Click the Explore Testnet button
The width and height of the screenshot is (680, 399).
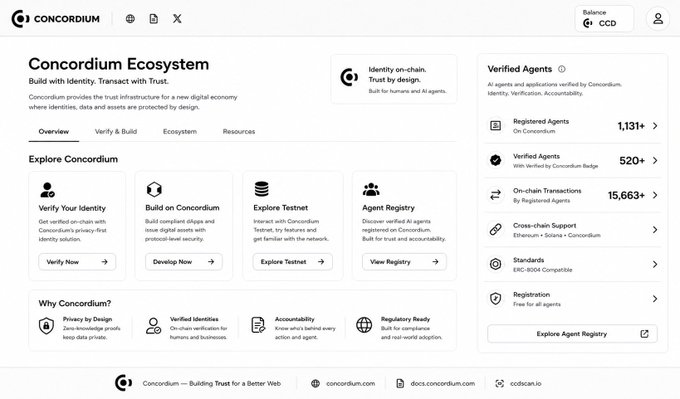tap(293, 262)
